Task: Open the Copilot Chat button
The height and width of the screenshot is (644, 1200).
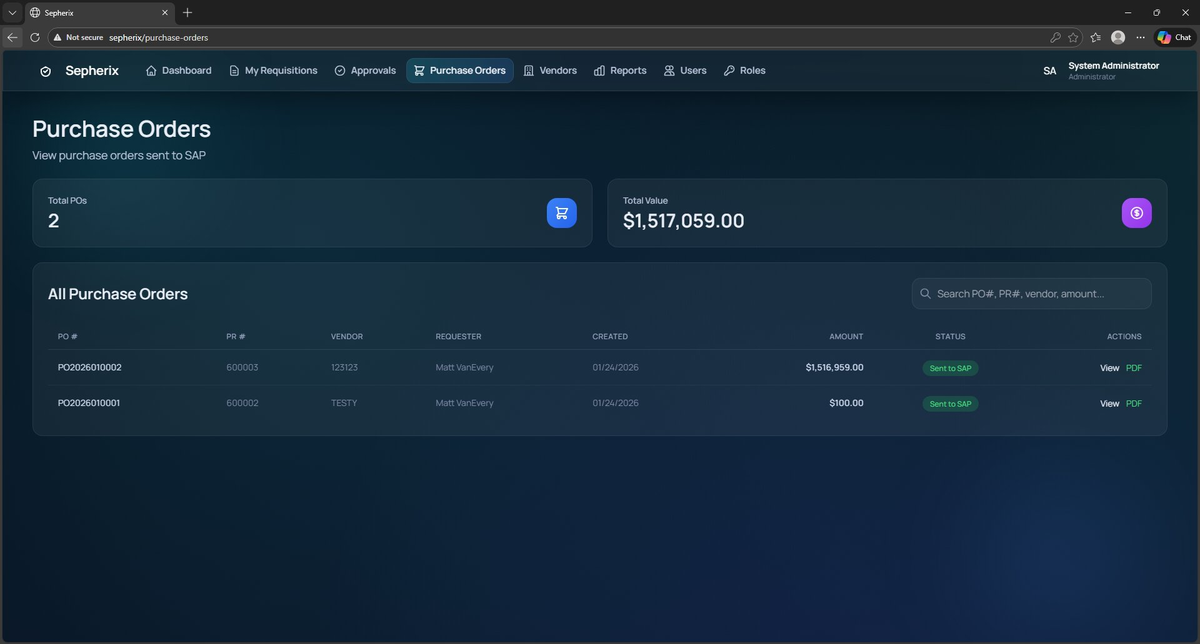Action: point(1174,37)
